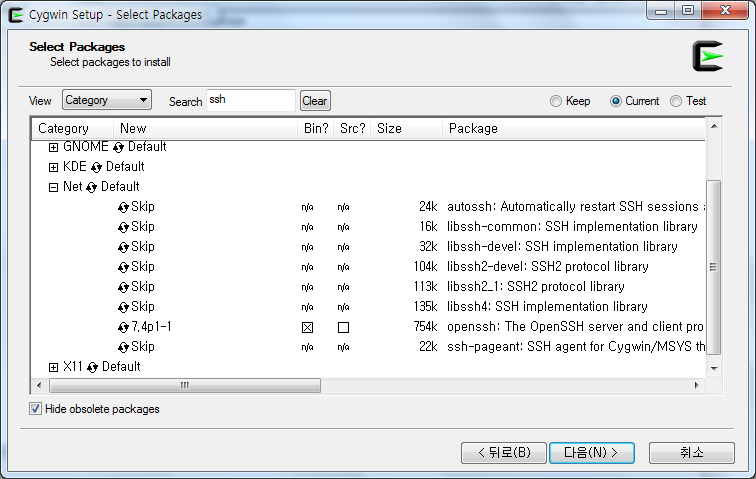Click the scroll up arrow
This screenshot has width=756, height=479.
714,126
